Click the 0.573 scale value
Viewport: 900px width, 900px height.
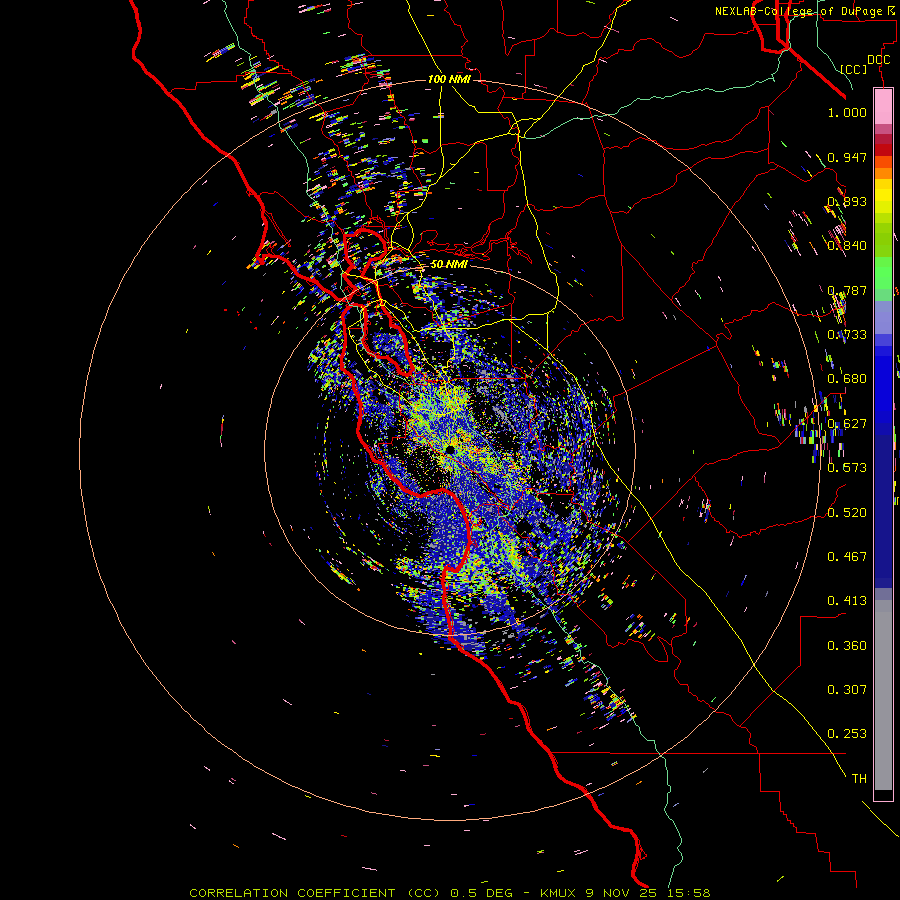[x=847, y=468]
